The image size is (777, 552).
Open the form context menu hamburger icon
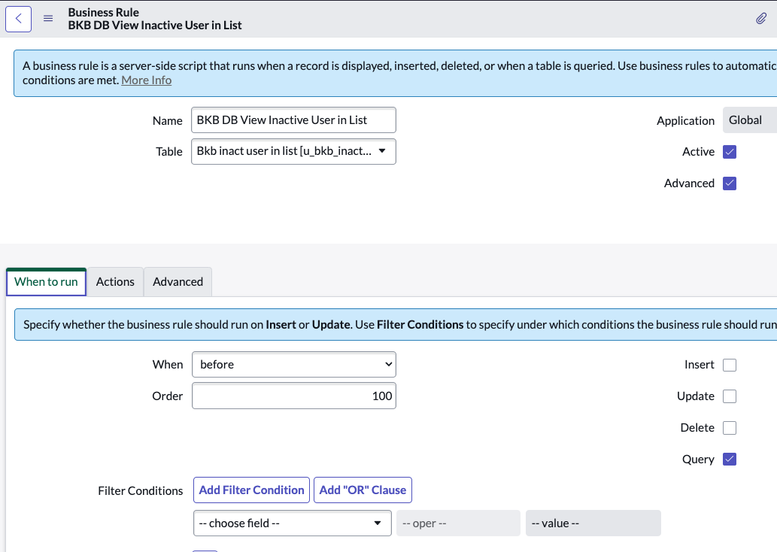click(48, 18)
